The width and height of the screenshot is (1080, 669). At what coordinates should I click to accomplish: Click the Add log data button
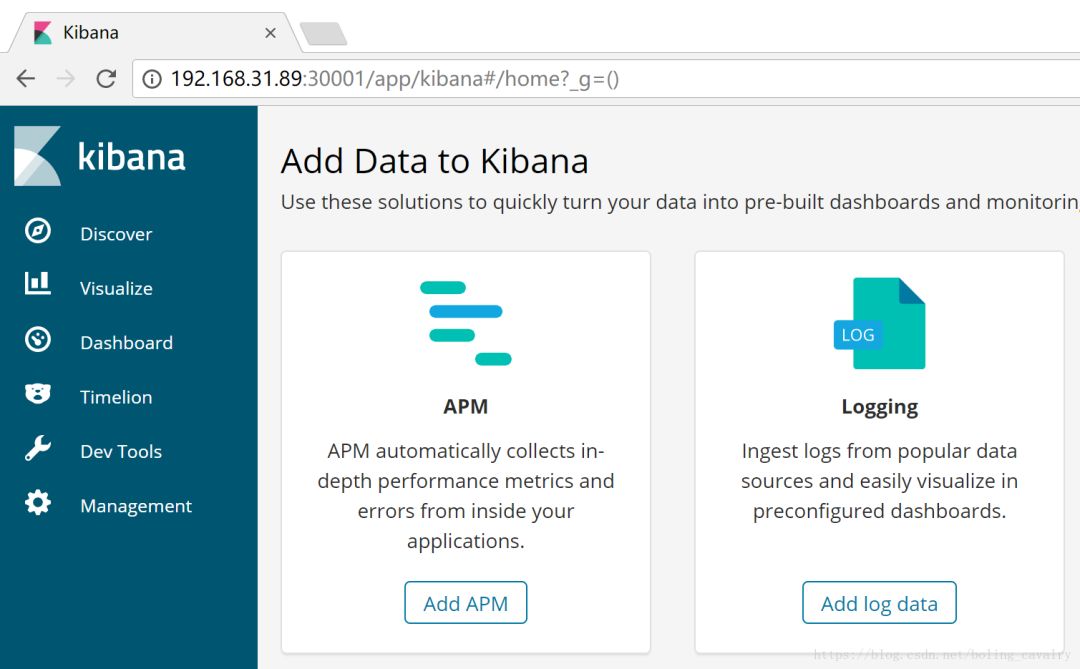tap(879, 603)
